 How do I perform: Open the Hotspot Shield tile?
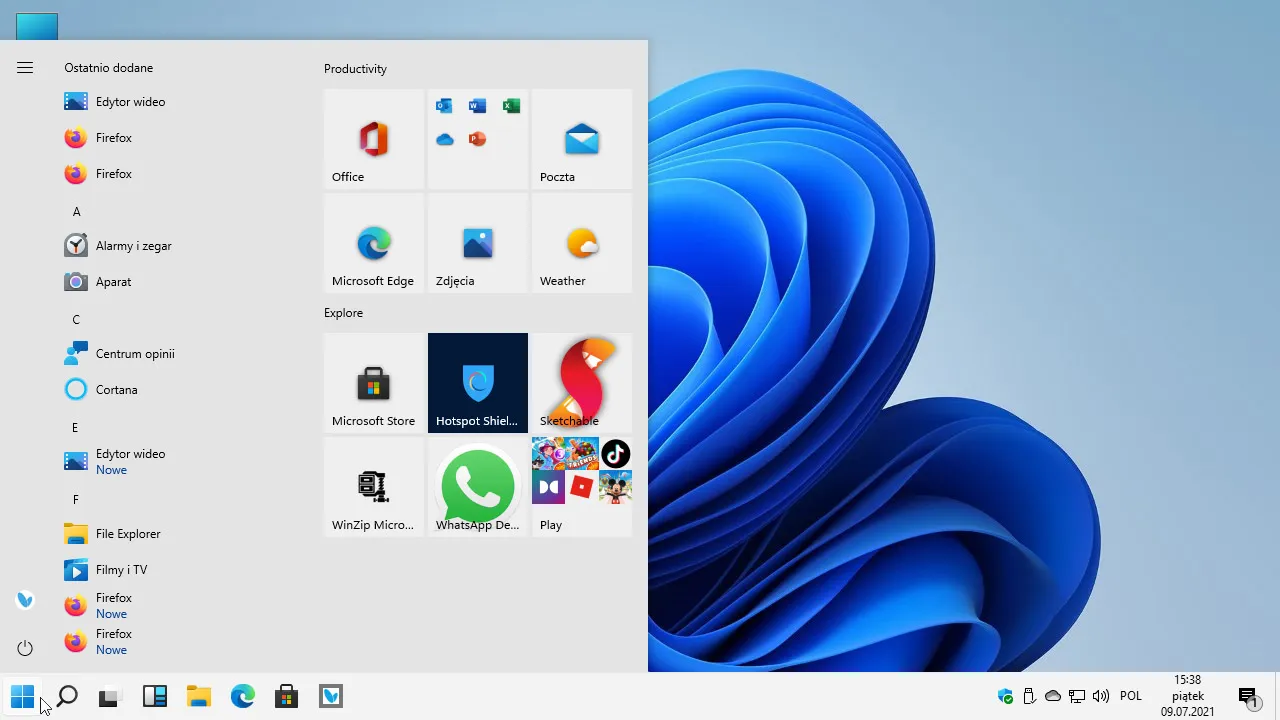pyautogui.click(x=478, y=383)
